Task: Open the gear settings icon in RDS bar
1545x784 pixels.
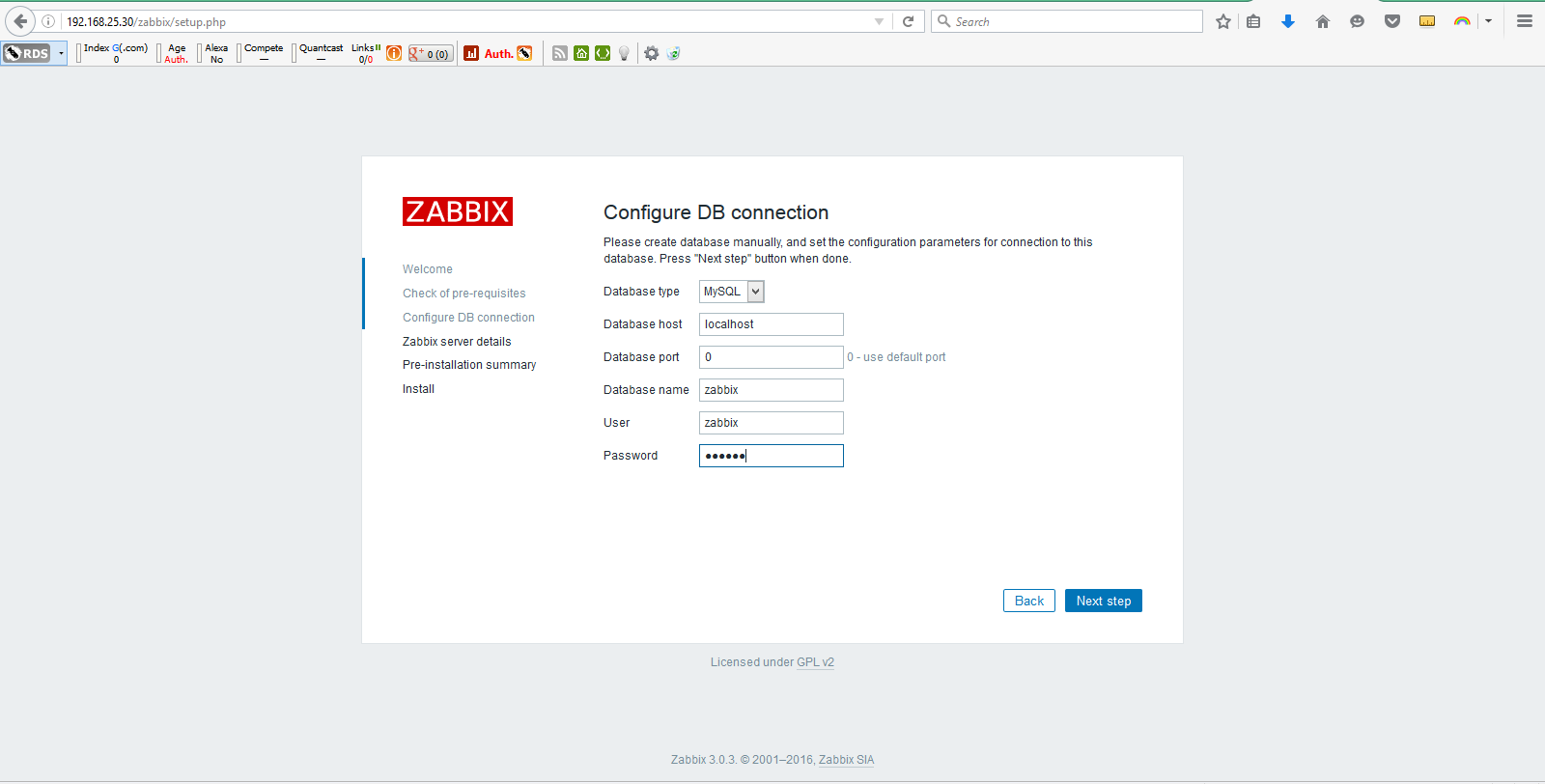Action: point(652,54)
